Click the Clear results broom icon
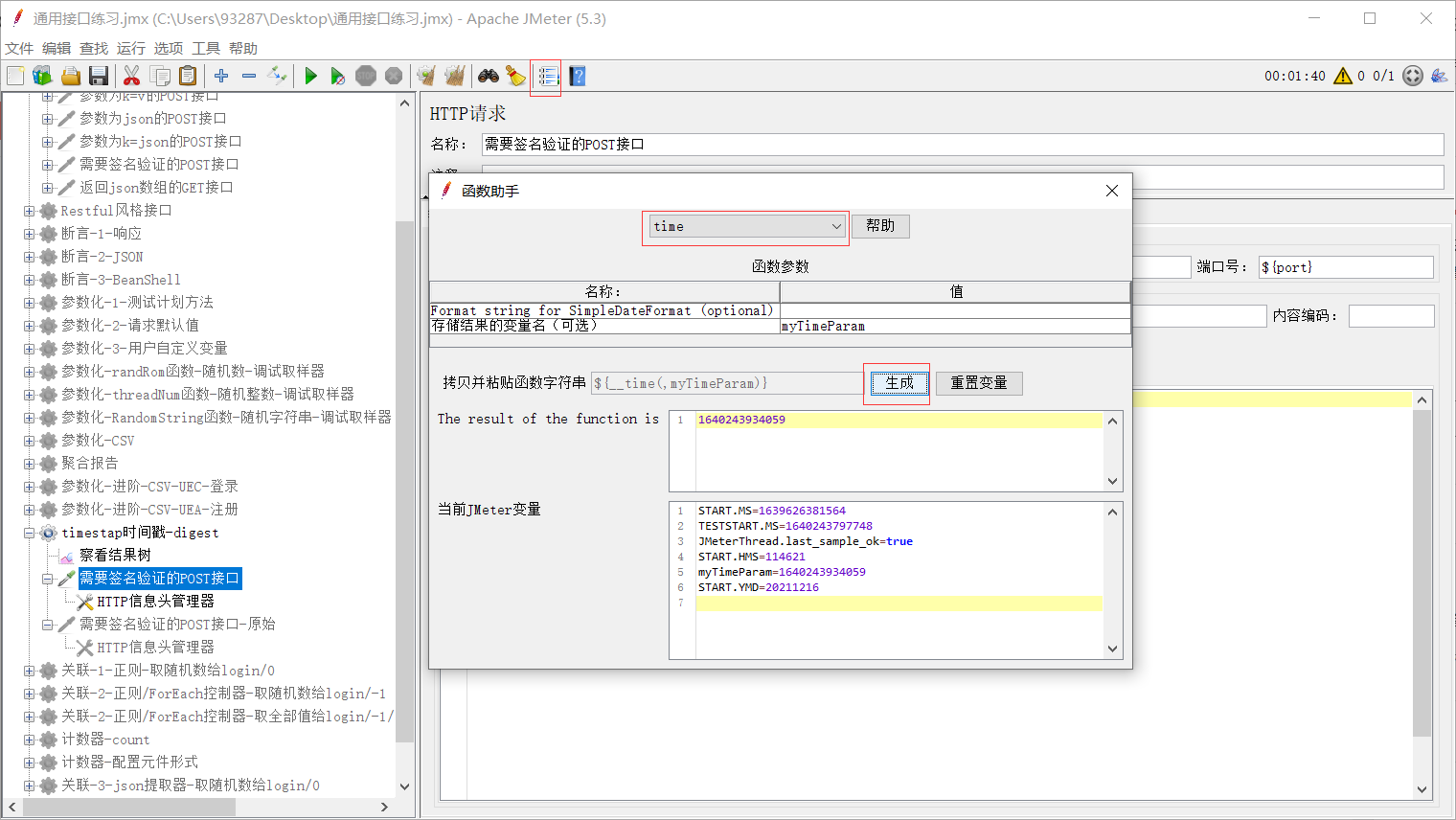1456x820 pixels. (426, 76)
